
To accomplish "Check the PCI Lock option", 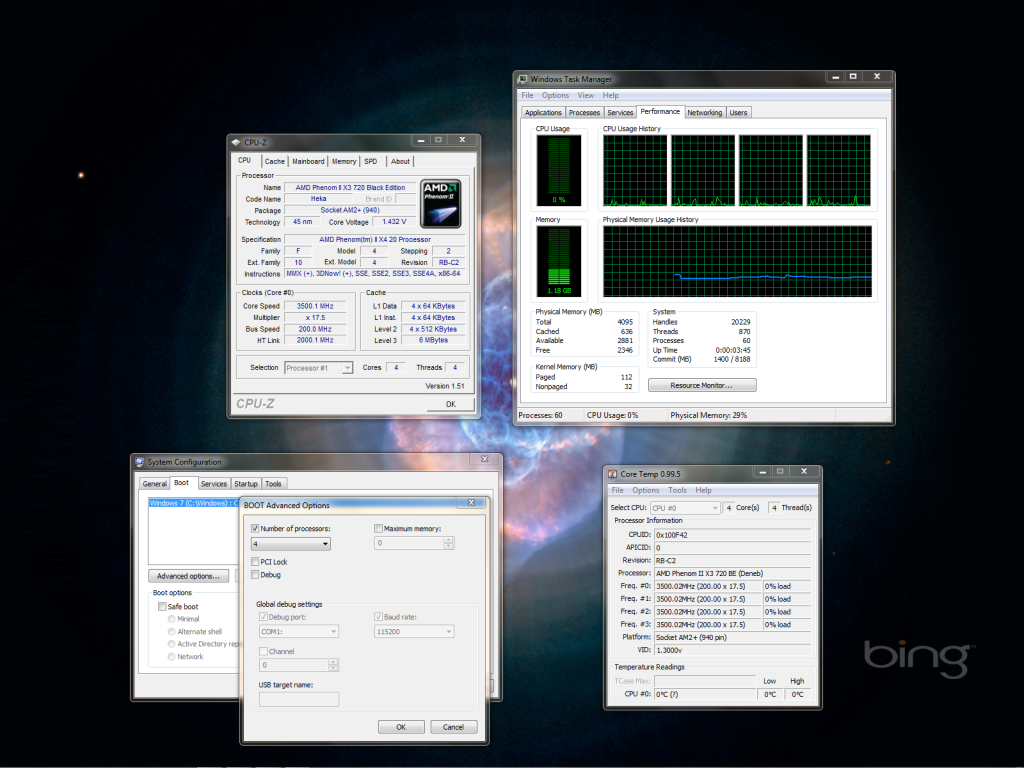I will point(255,562).
